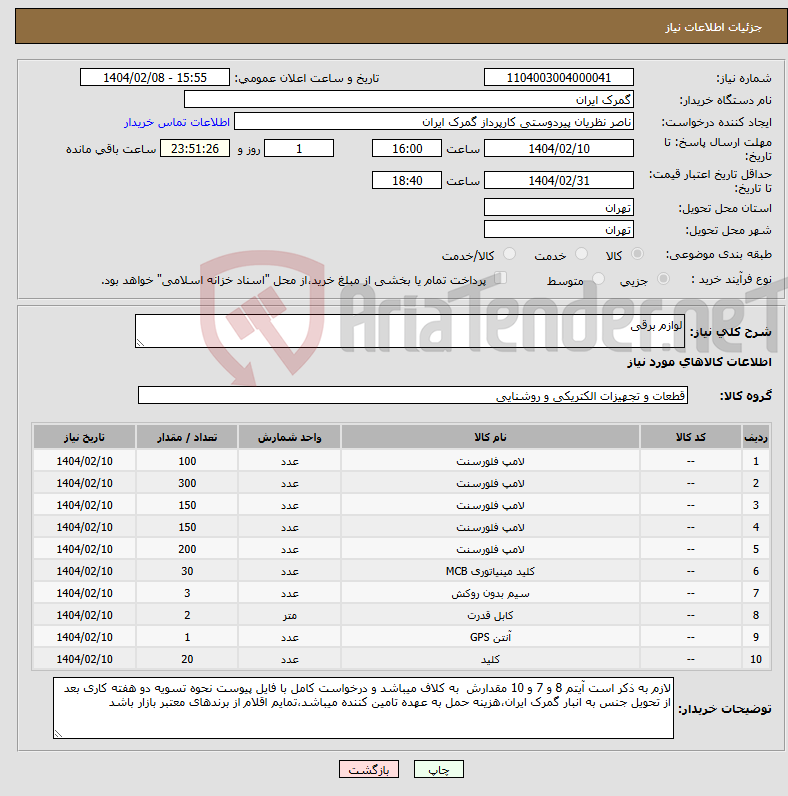This screenshot has height=796, width=788.
Task: Click the buyer organization field گمرک ایران
Action: 409,100
